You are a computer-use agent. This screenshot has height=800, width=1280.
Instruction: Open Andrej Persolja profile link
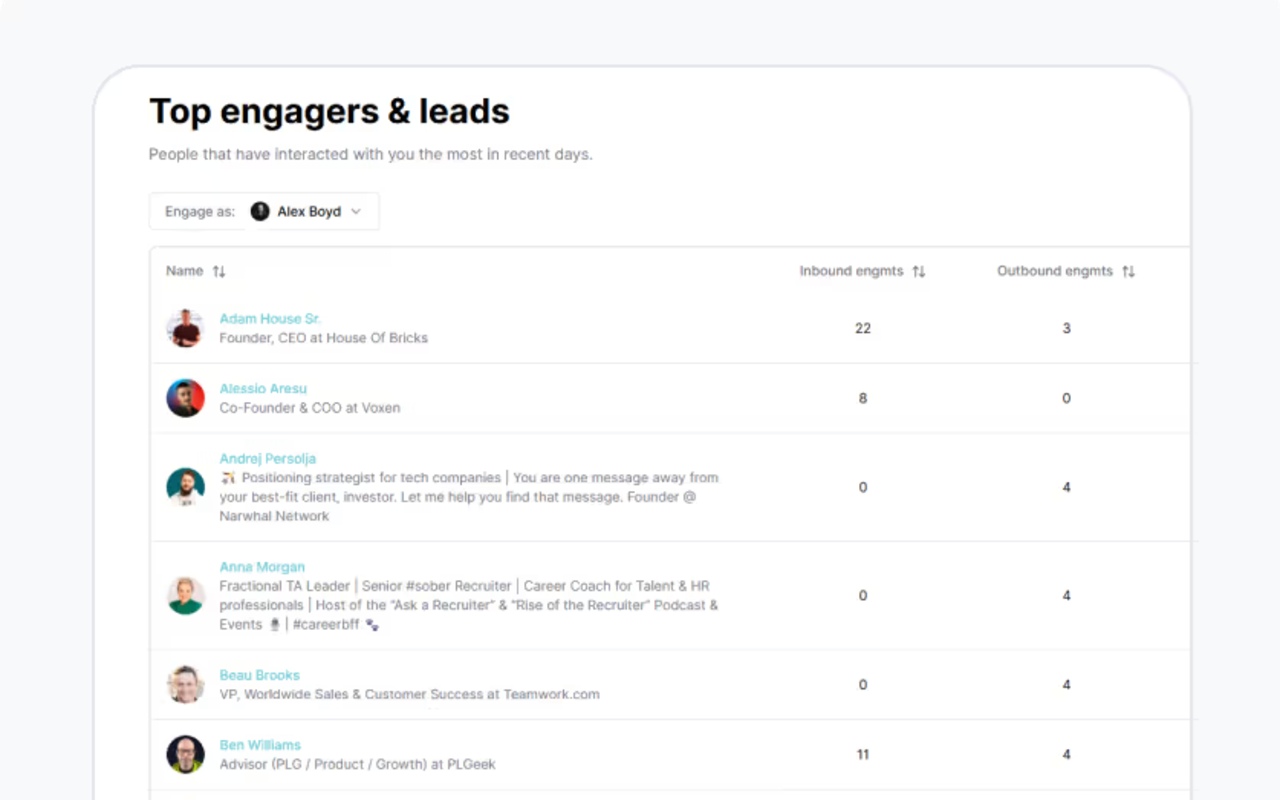[268, 459]
